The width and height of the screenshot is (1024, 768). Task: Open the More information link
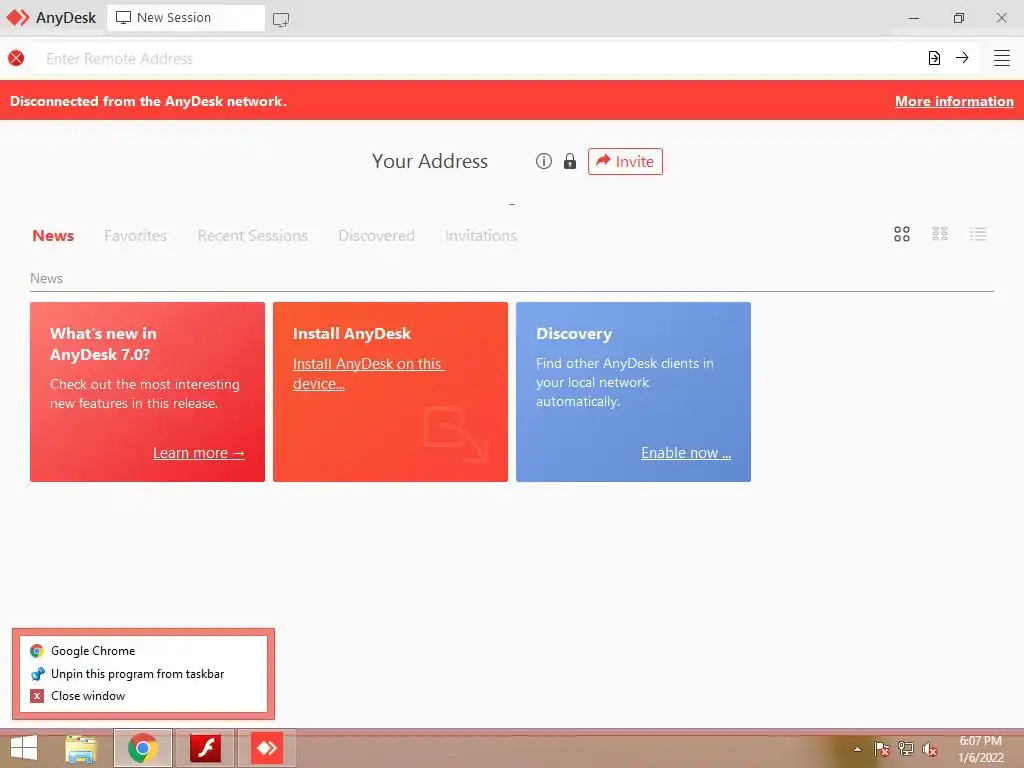(954, 101)
